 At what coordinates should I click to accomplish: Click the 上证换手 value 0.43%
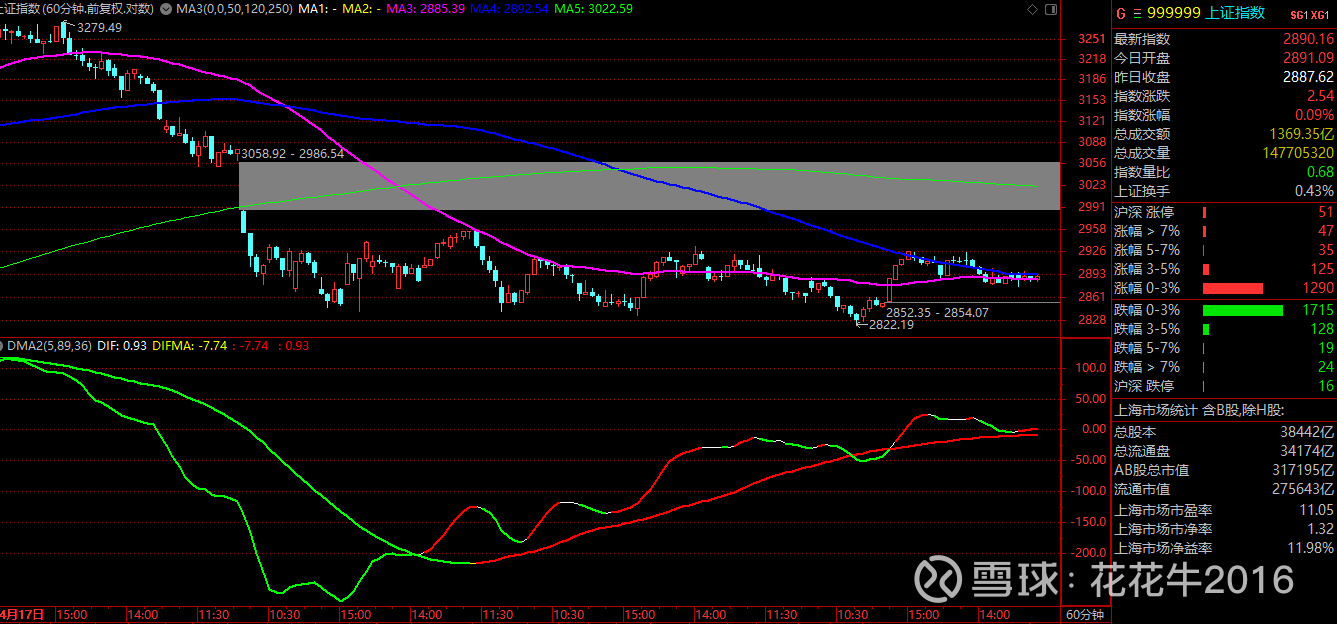[1314, 191]
